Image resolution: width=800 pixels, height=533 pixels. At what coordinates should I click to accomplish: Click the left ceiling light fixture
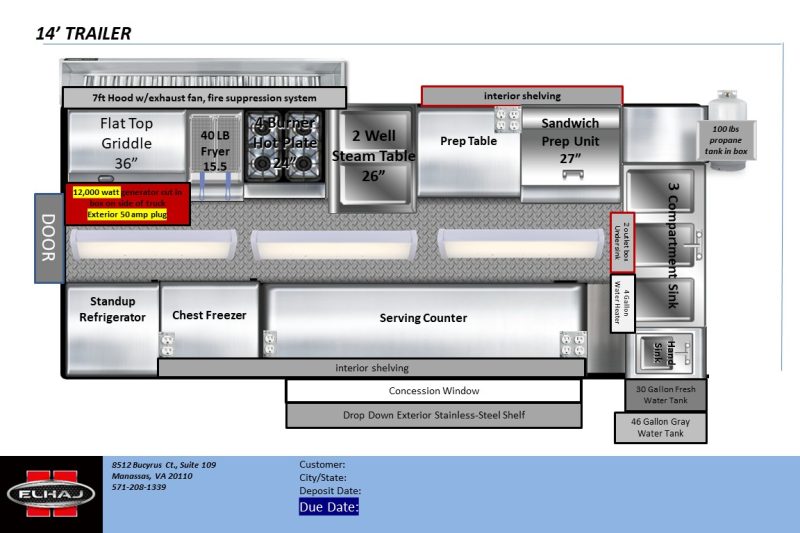[154, 246]
